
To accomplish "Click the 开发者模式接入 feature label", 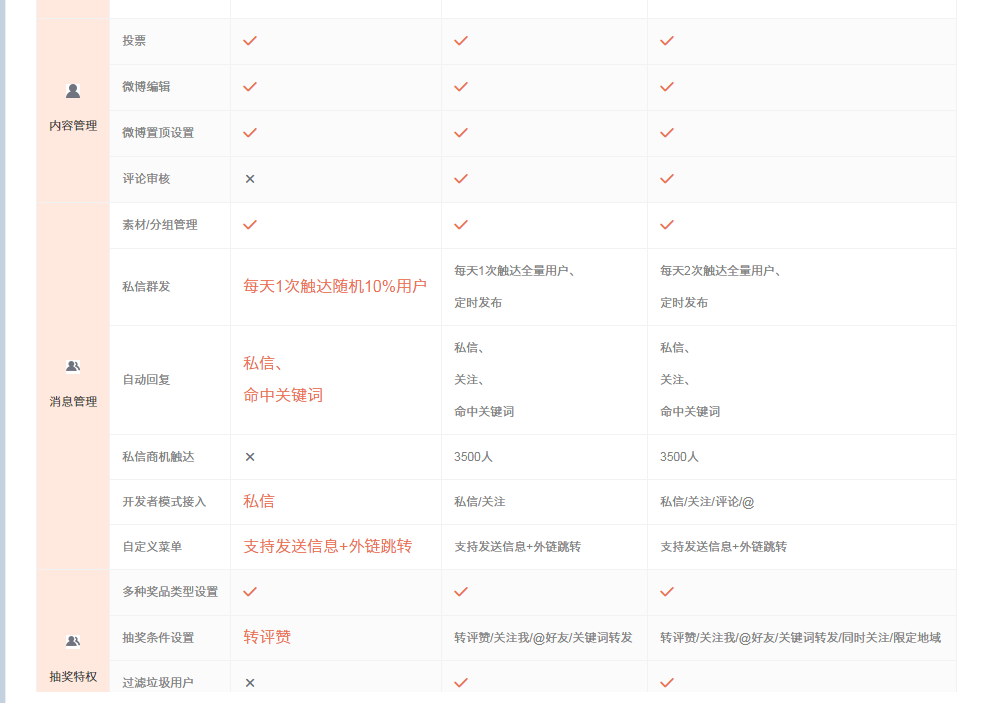I will coord(164,502).
